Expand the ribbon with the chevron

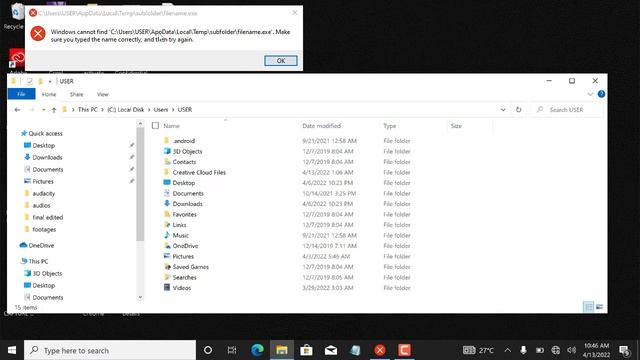(x=590, y=94)
